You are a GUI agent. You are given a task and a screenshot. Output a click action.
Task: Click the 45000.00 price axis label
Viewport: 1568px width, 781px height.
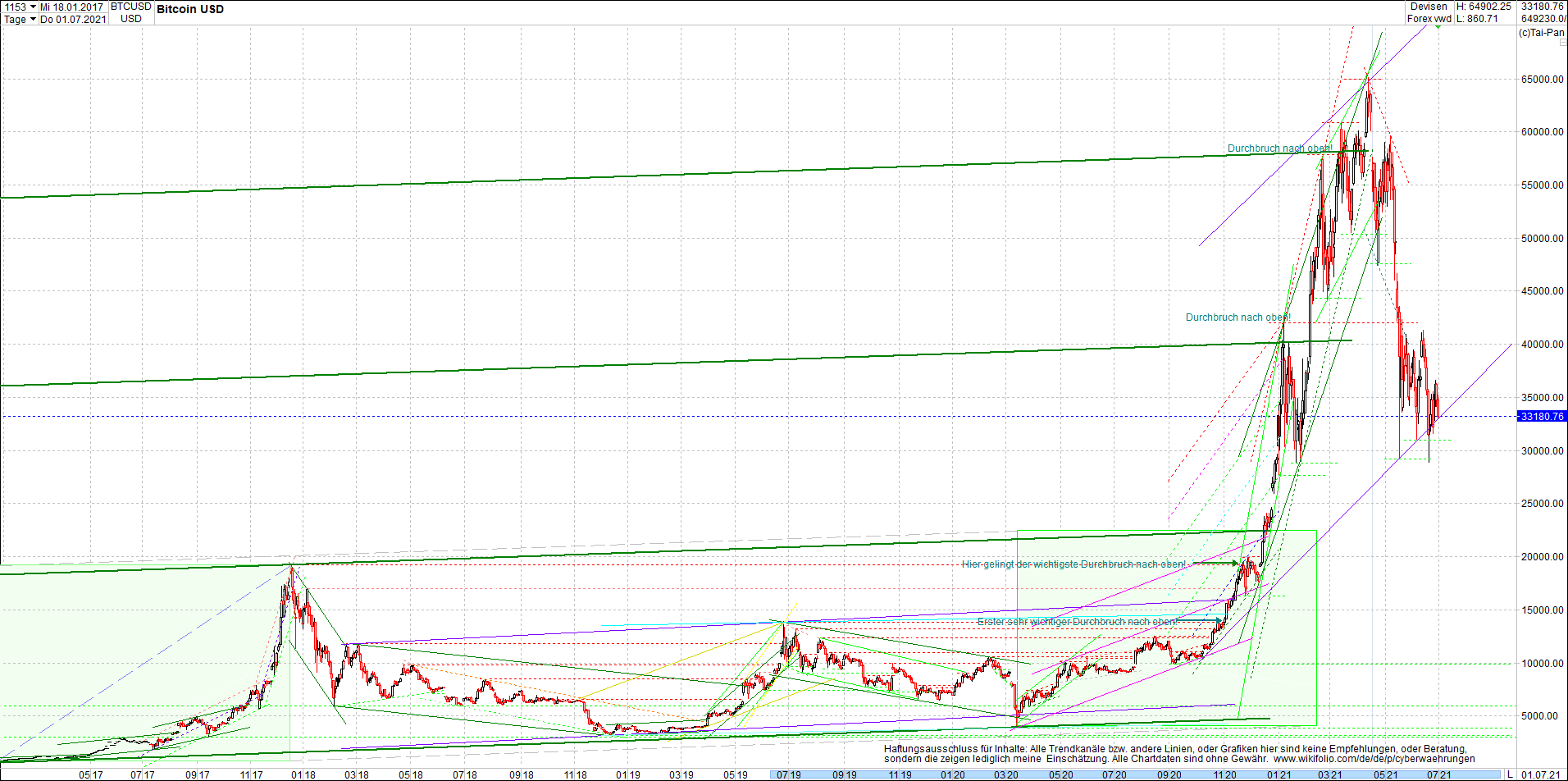[1543, 291]
